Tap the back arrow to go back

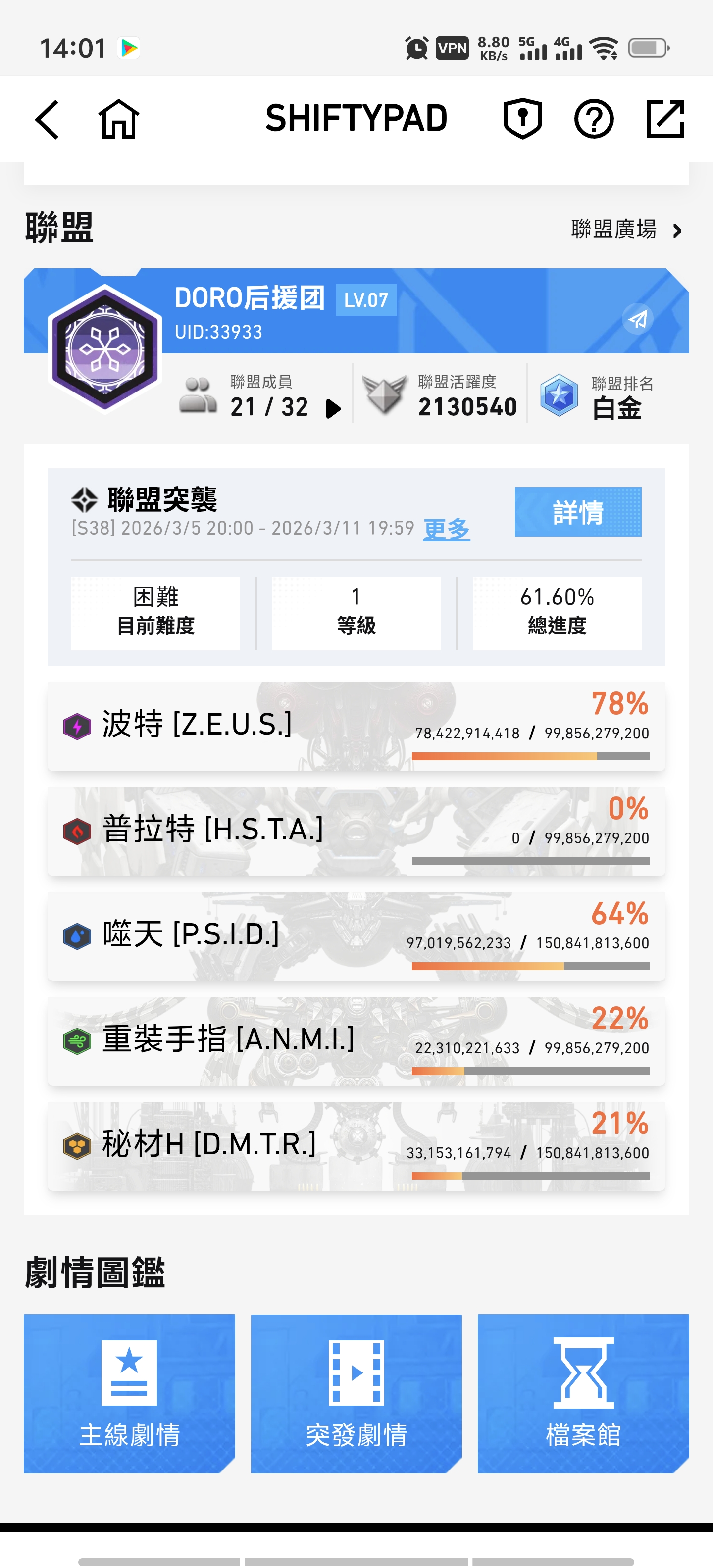(46, 119)
